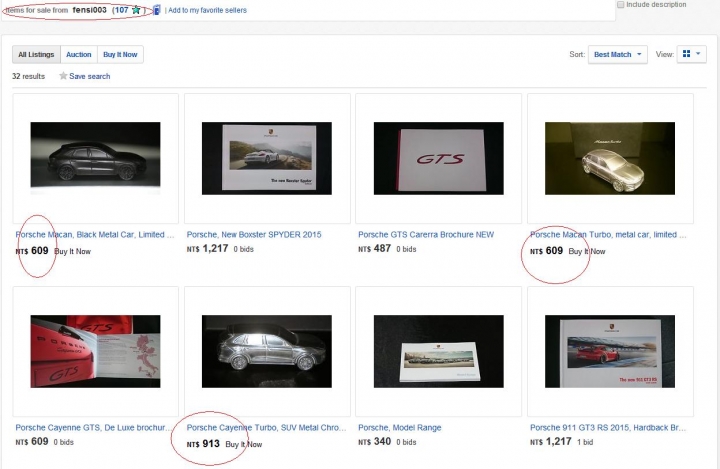Open seller feedback score 107
This screenshot has width=720, height=469.
[122, 10]
